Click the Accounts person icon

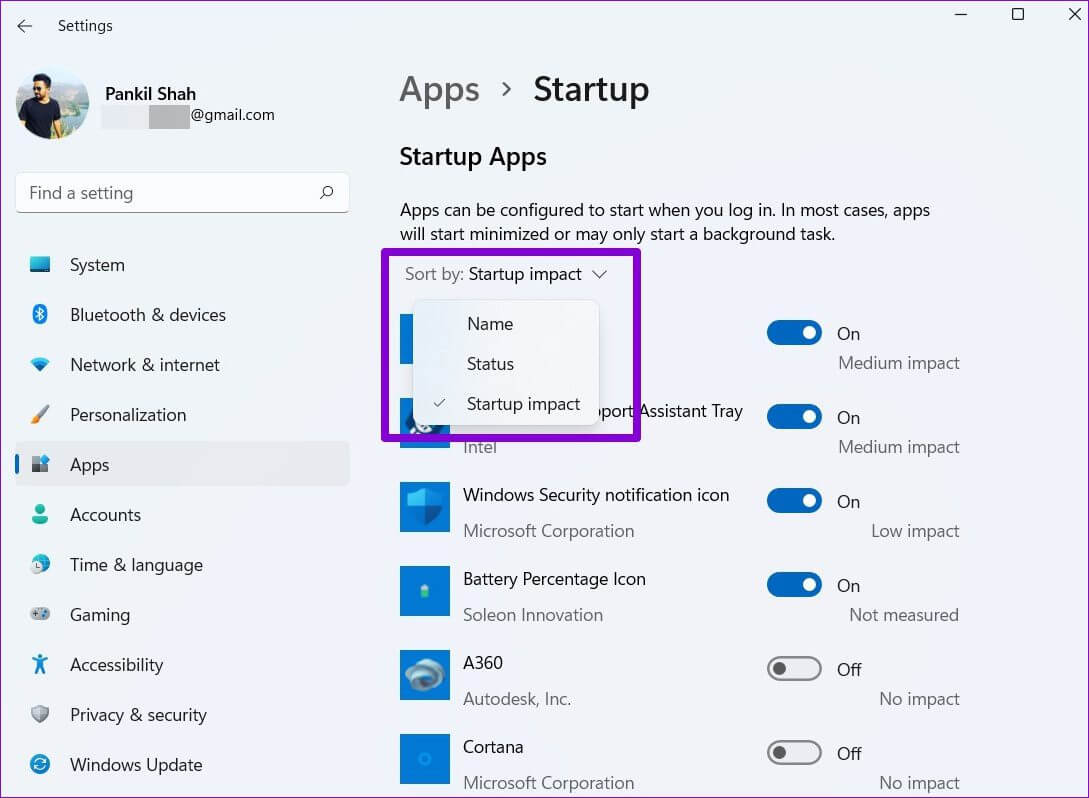[x=40, y=514]
